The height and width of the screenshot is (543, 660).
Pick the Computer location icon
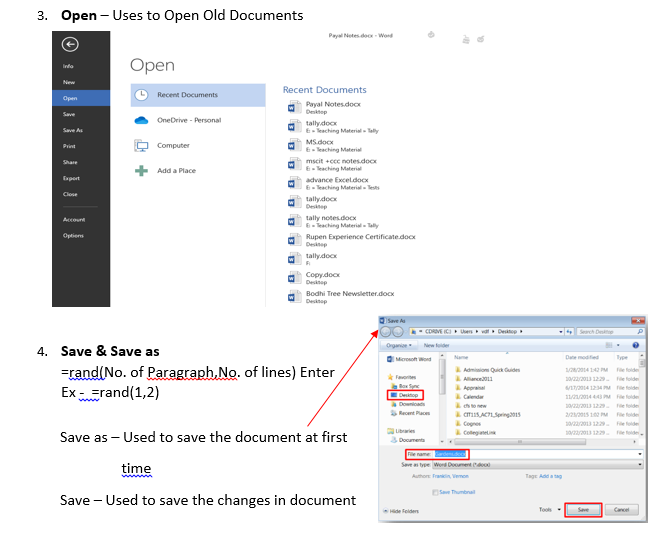coord(141,146)
